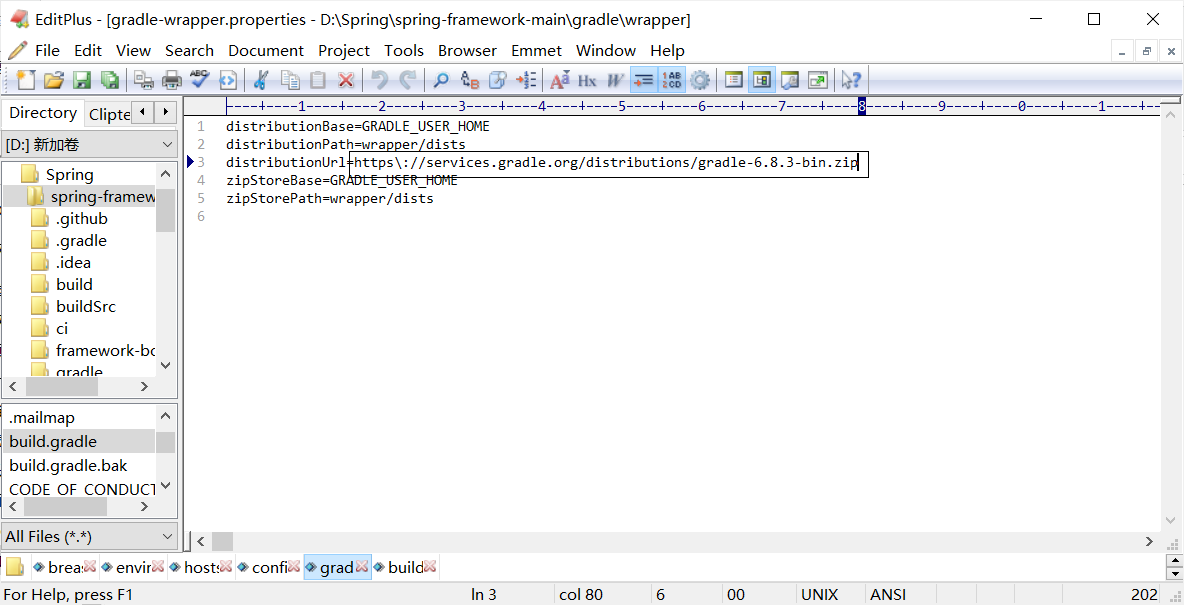1184x605 pixels.
Task: Select build.gradle.bak in file list
Action: coord(68,465)
